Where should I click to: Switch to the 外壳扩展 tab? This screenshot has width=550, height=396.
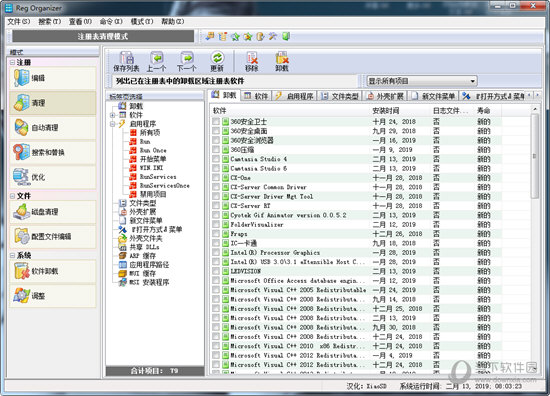[385, 96]
